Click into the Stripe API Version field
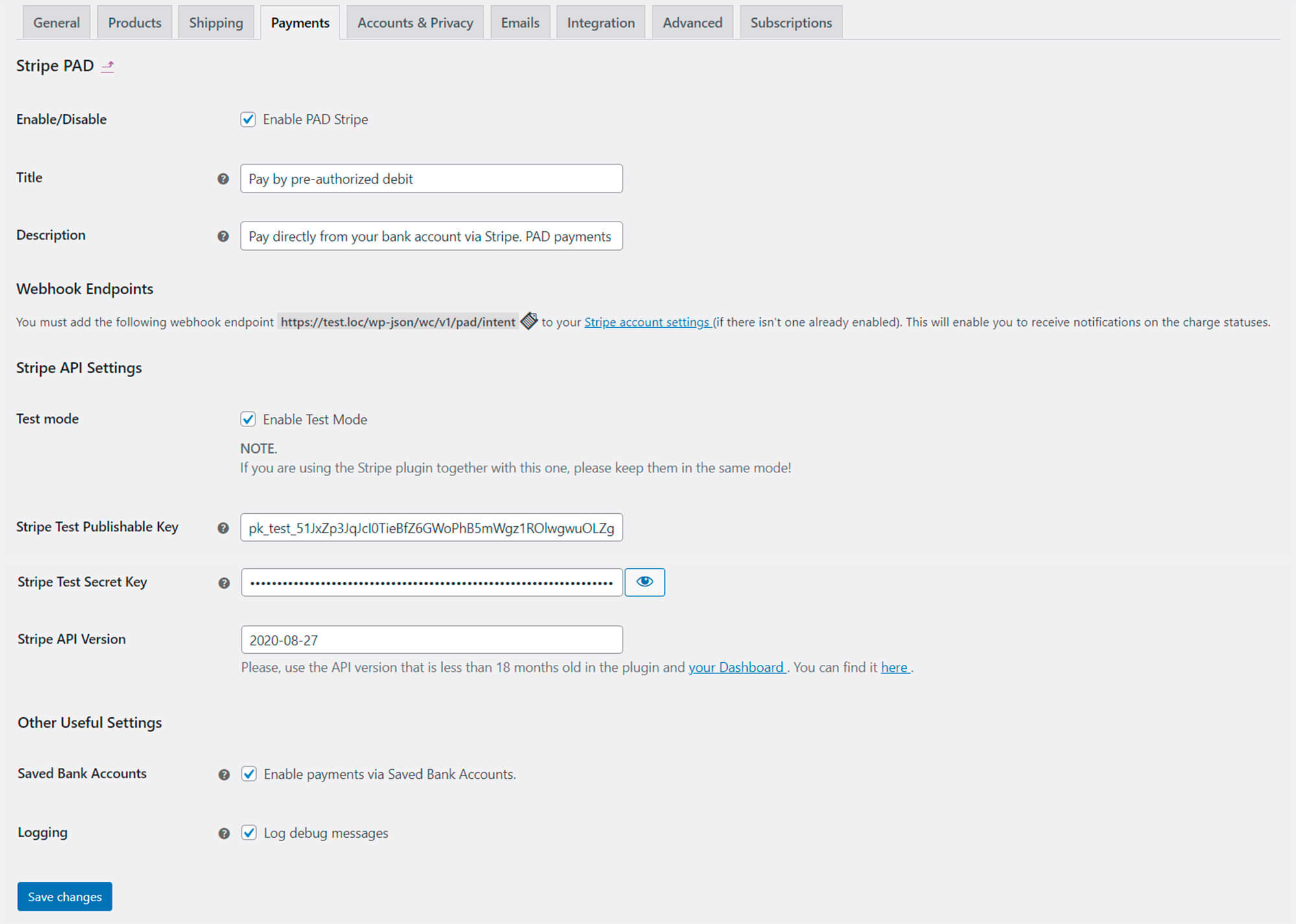The width and height of the screenshot is (1296, 924). point(432,640)
